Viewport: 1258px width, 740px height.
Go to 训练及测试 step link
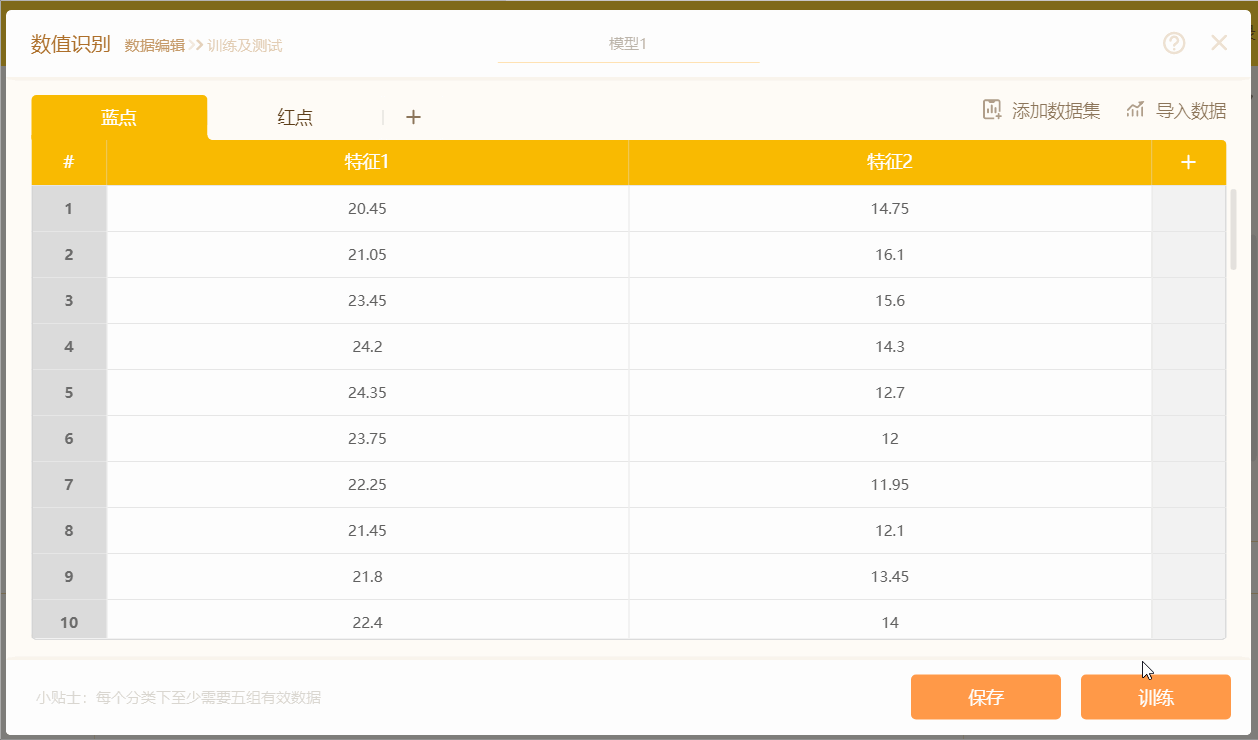[x=245, y=45]
